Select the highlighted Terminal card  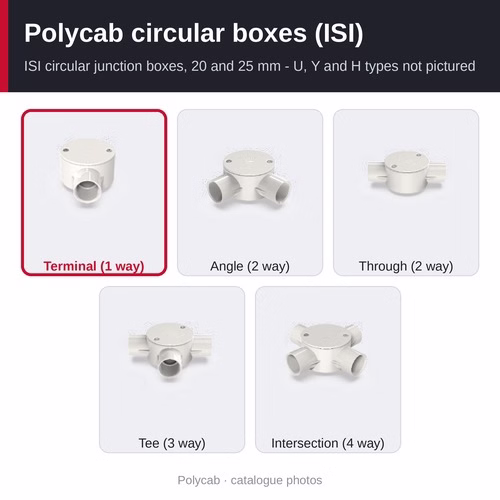pyautogui.click(x=94, y=193)
